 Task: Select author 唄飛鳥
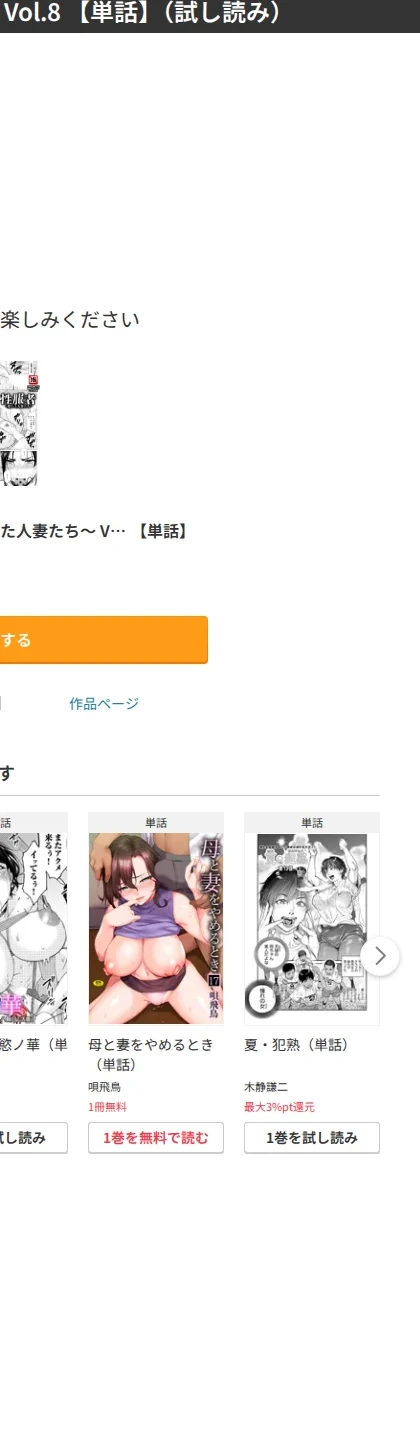[104, 1087]
